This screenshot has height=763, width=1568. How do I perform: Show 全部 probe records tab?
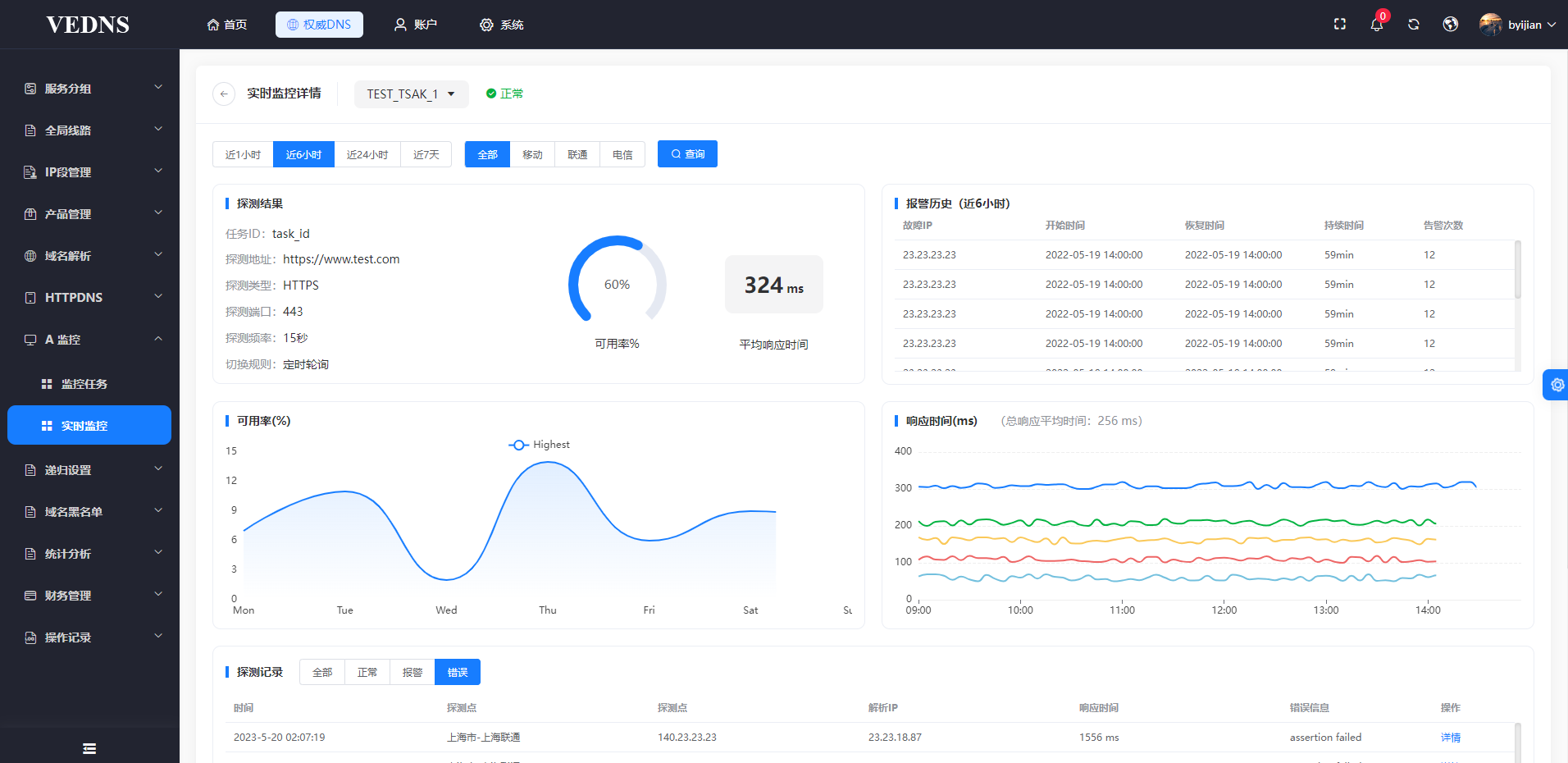coord(322,672)
